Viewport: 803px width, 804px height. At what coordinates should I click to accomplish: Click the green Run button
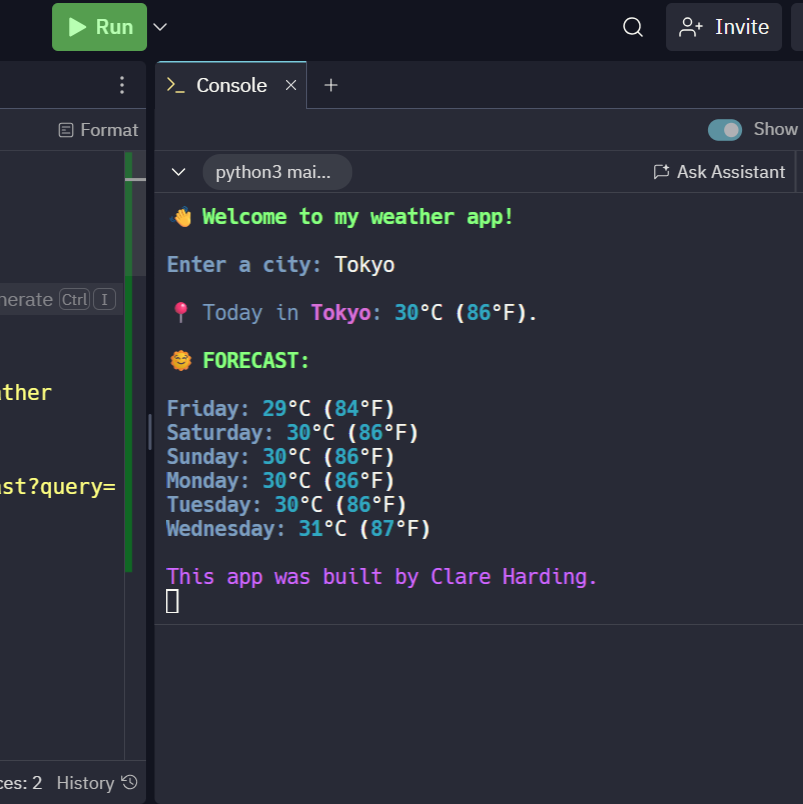point(99,27)
